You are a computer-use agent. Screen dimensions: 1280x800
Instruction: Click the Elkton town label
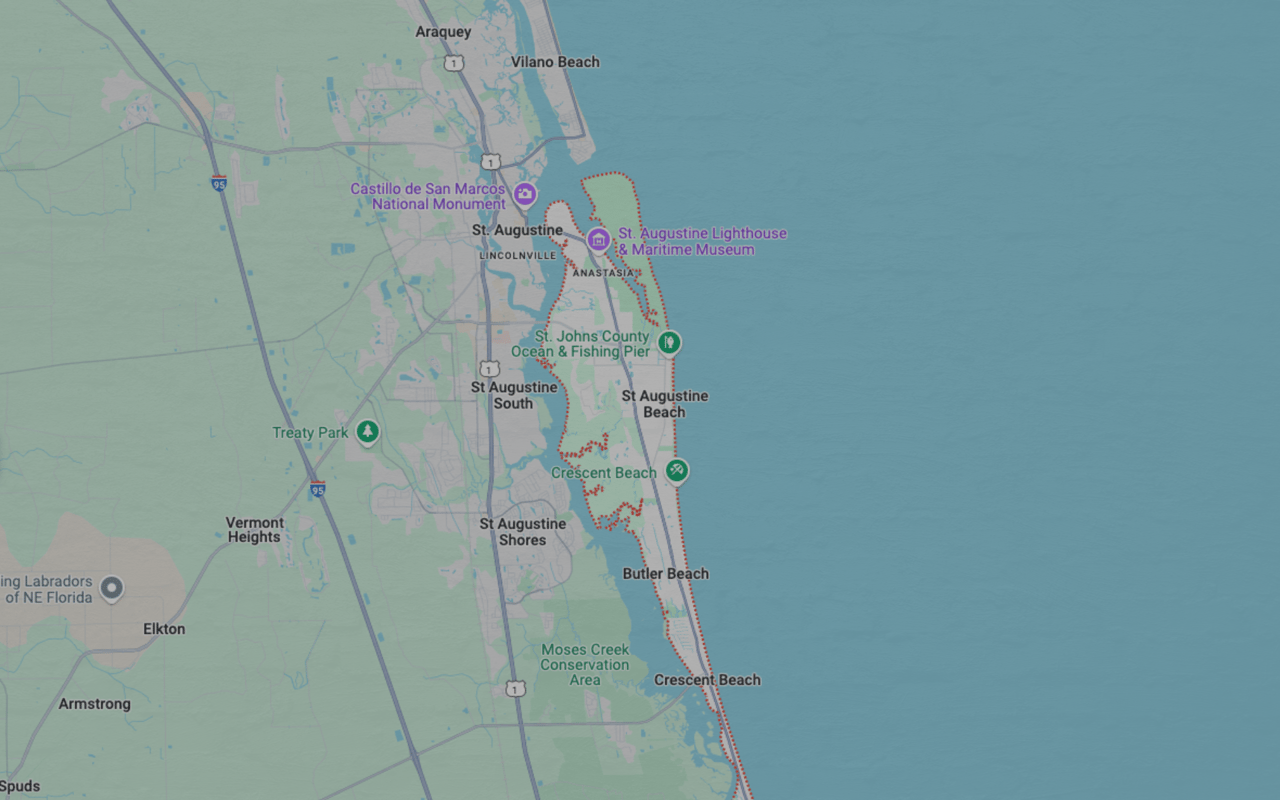pyautogui.click(x=164, y=629)
